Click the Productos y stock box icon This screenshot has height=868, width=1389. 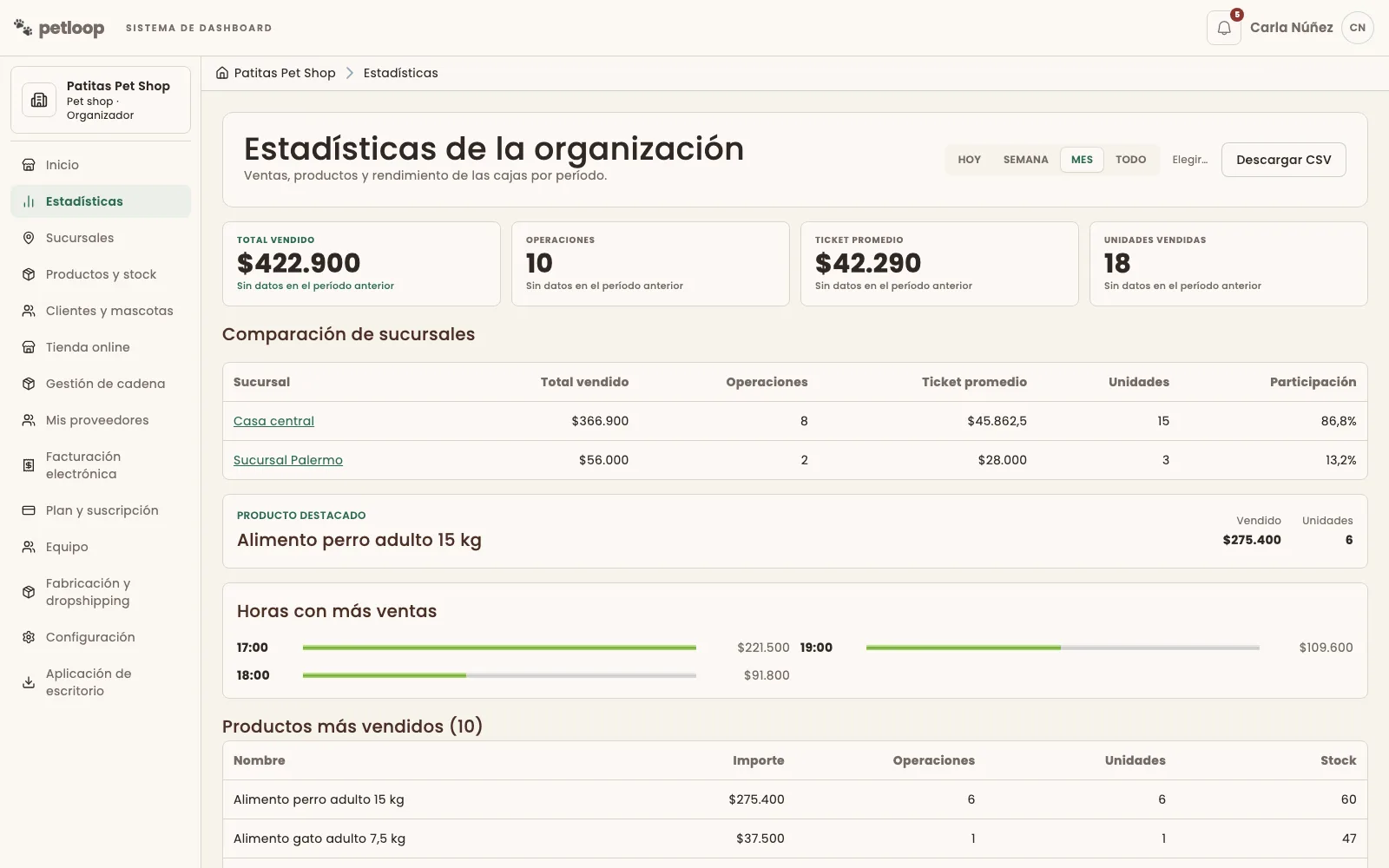pos(29,274)
